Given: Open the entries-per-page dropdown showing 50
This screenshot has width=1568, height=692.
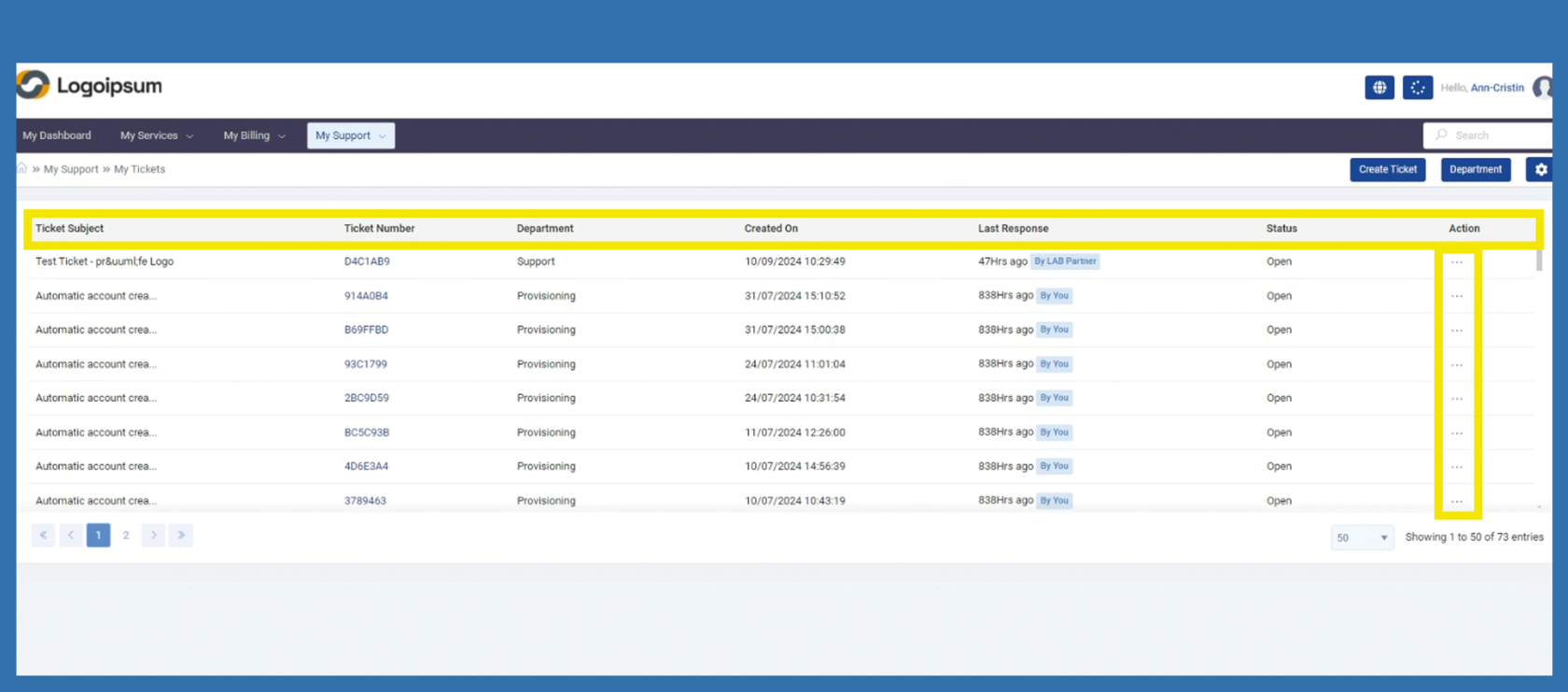Looking at the screenshot, I should (1362, 537).
